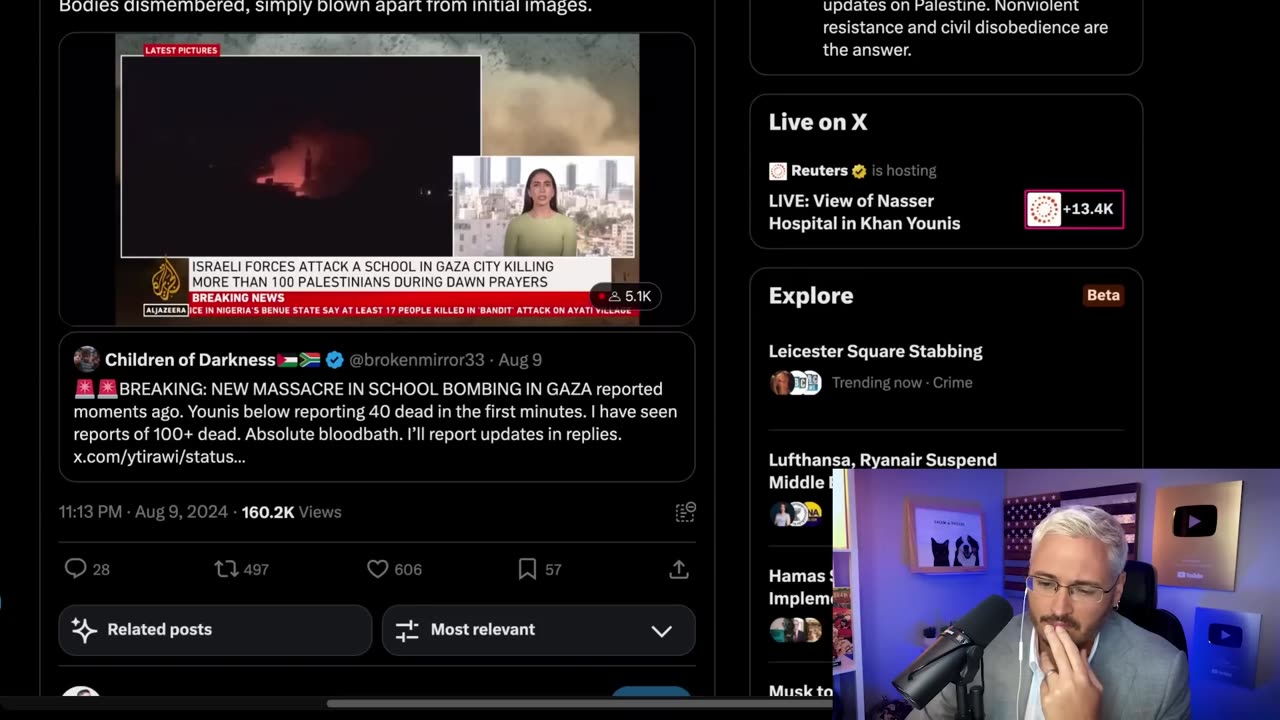1280x720 pixels.
Task: Click the 11:13 PM · Aug 9, 2024 timestamp
Action: (x=143, y=512)
